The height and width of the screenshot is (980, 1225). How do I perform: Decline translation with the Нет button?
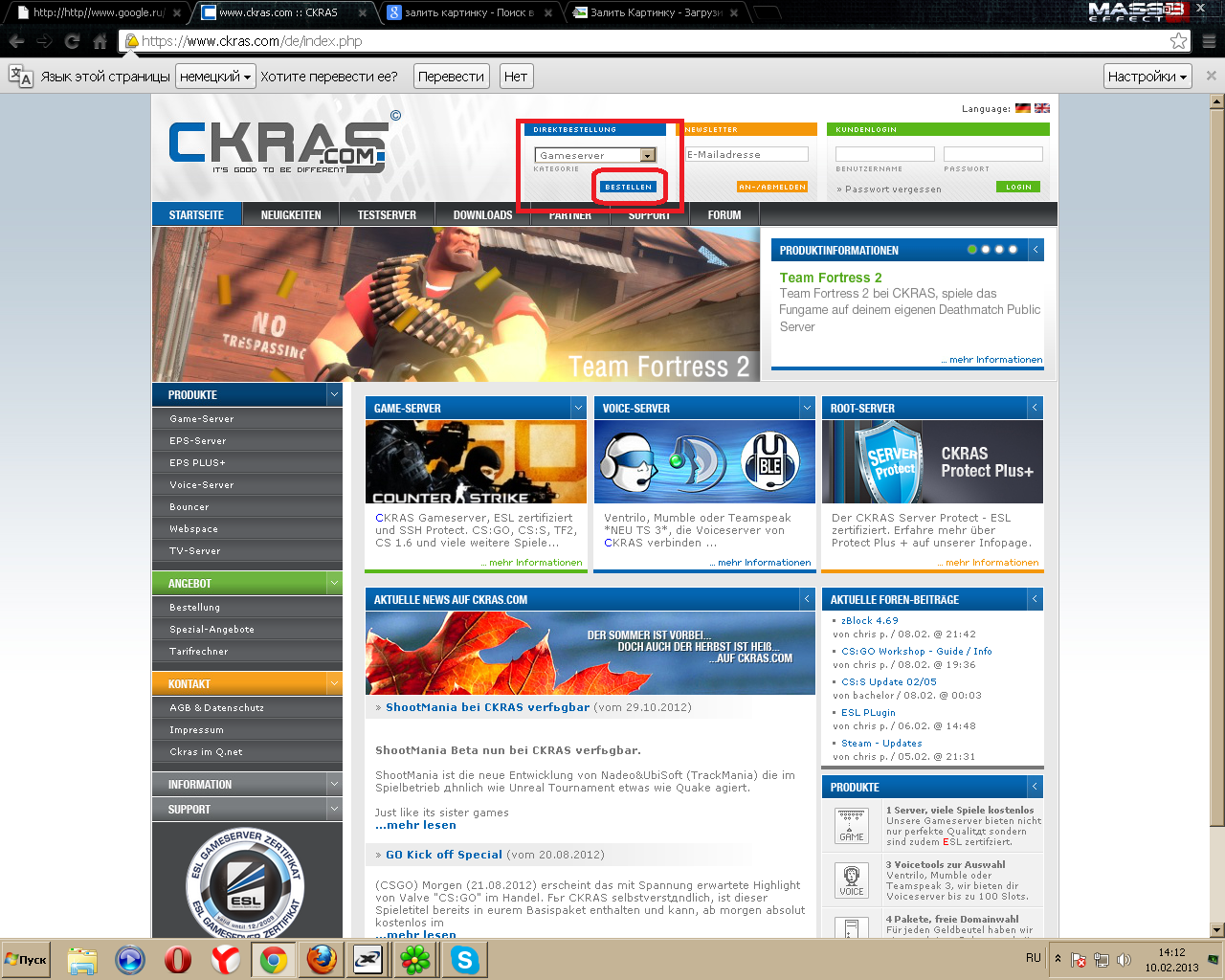516,77
